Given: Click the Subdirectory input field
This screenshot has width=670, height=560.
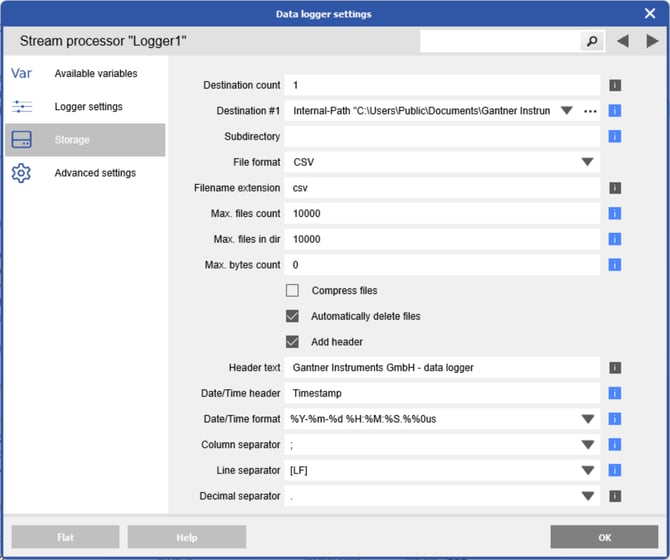Looking at the screenshot, I should (442, 137).
